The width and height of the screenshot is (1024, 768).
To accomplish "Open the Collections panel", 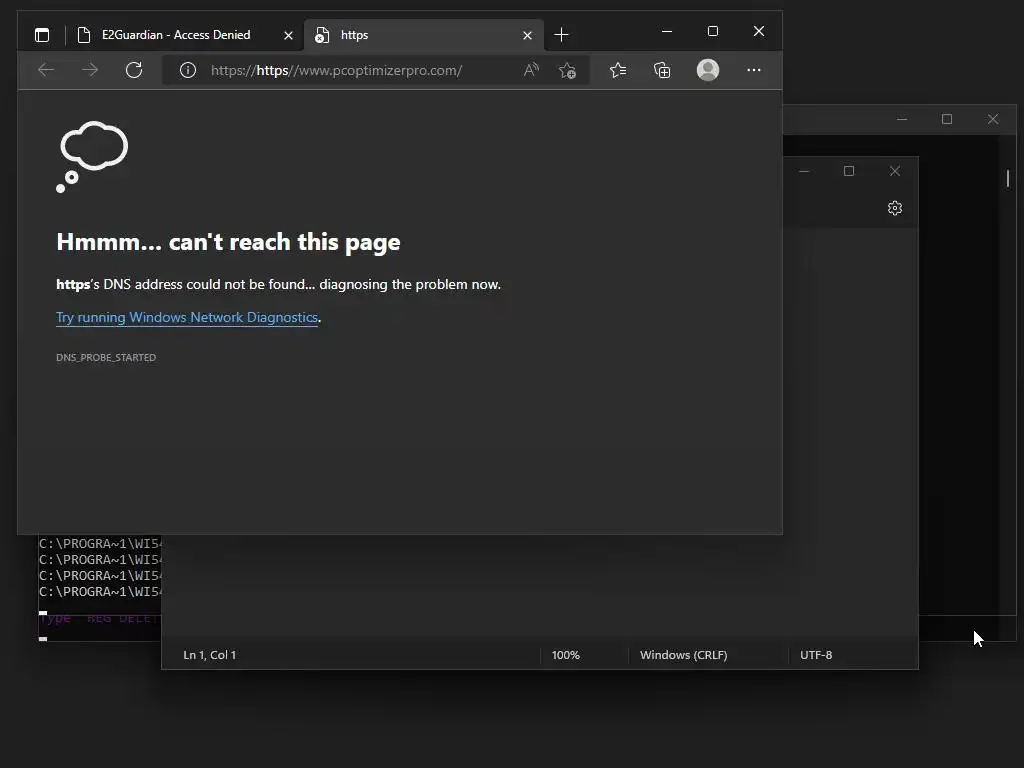I will pos(662,70).
